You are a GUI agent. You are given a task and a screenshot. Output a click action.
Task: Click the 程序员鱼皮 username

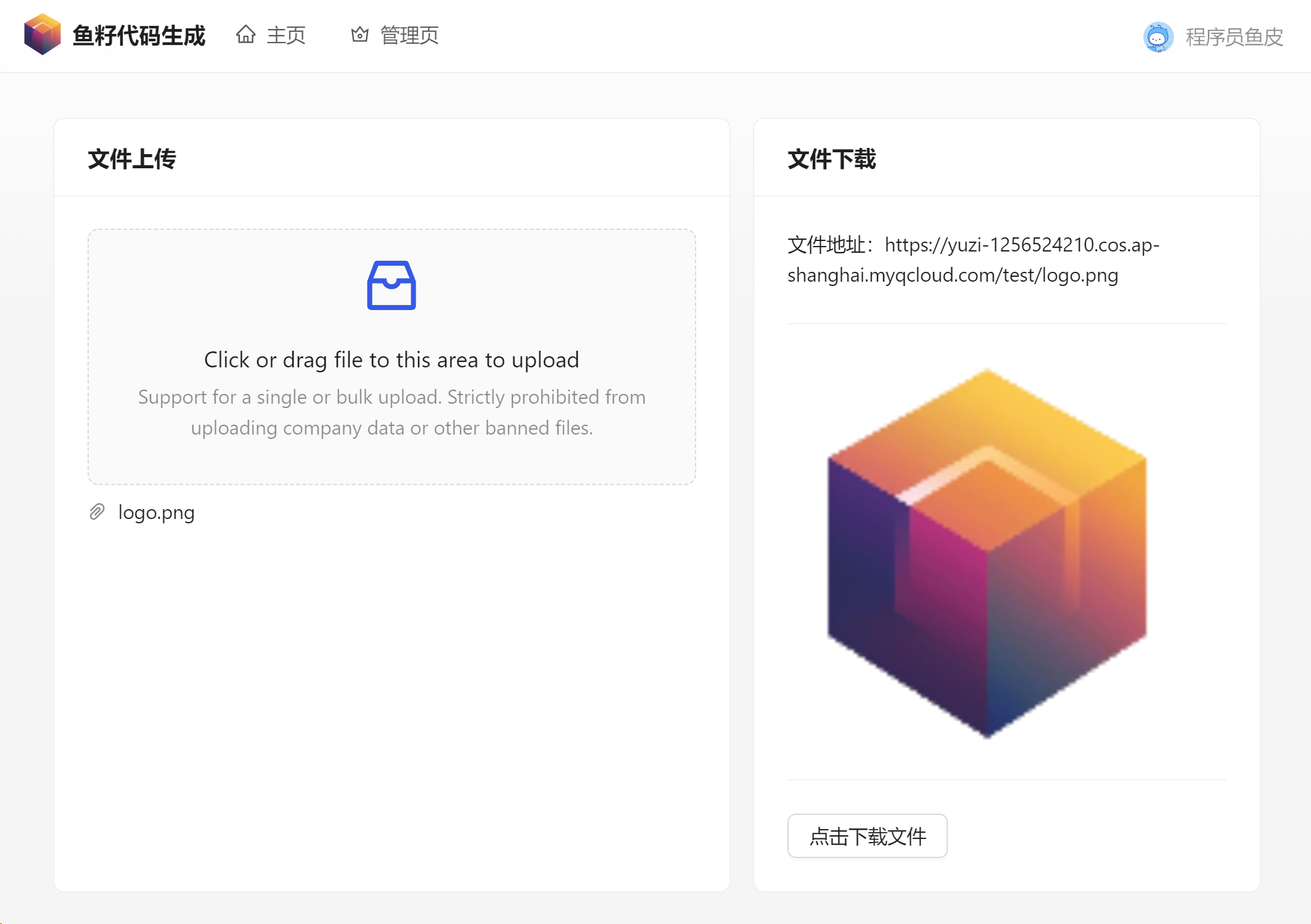tap(1234, 37)
